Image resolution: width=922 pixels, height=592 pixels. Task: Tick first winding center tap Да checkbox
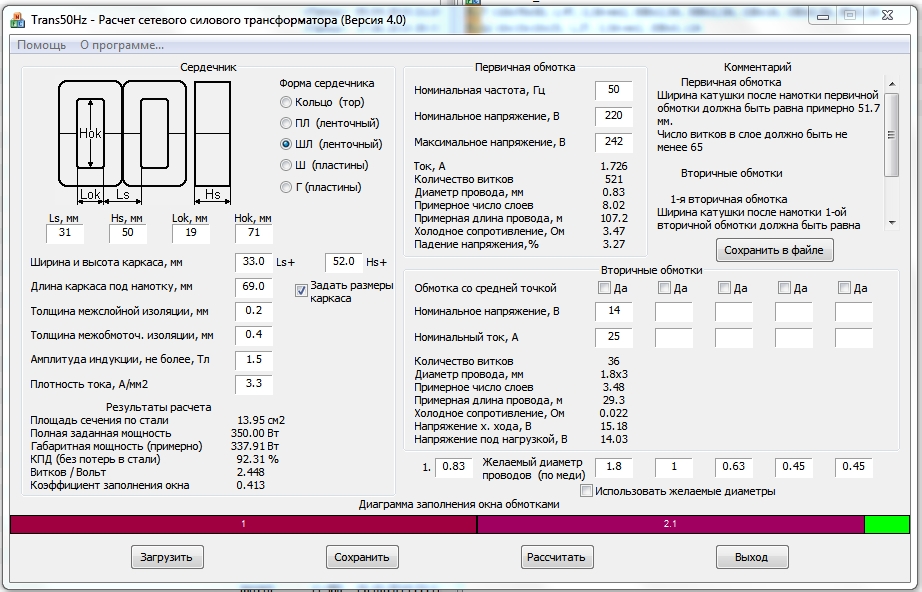coord(604,288)
